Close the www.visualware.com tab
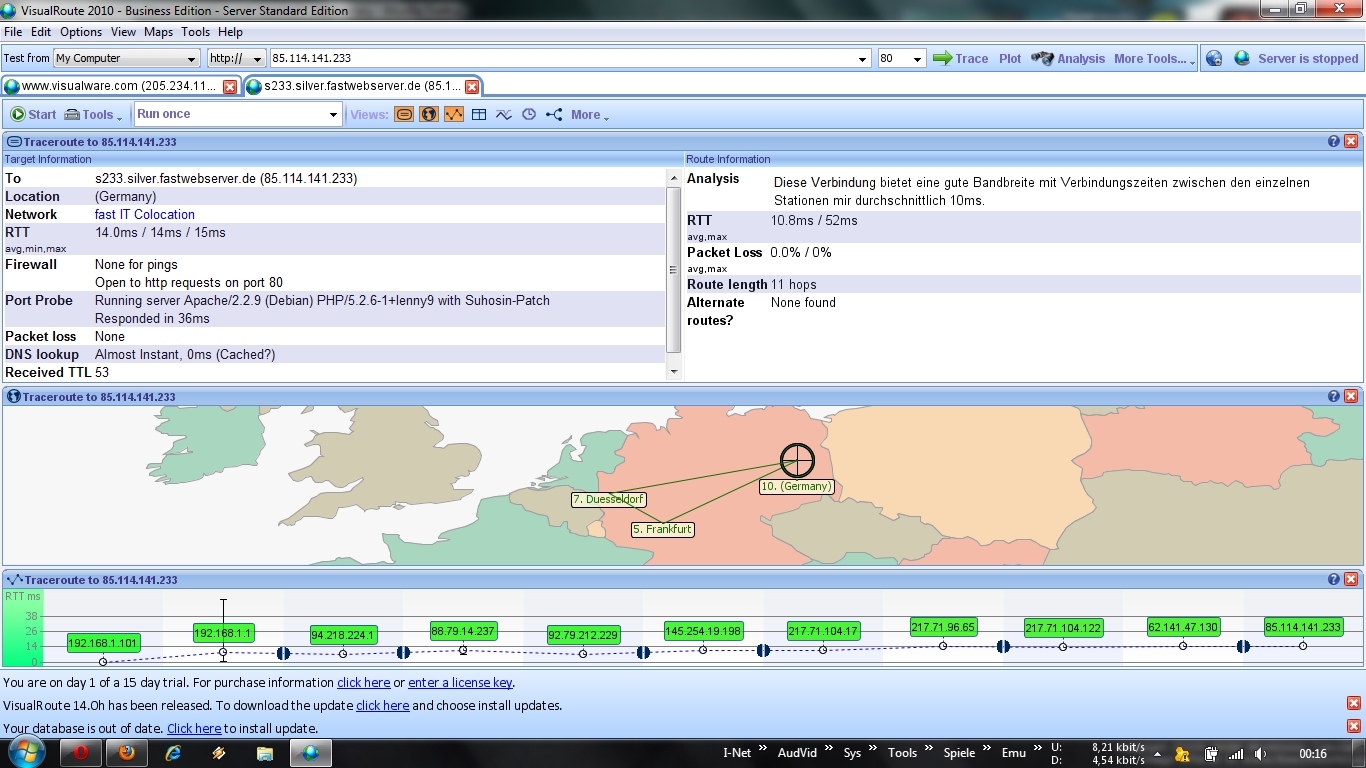Viewport: 1366px width, 768px height. tap(230, 87)
